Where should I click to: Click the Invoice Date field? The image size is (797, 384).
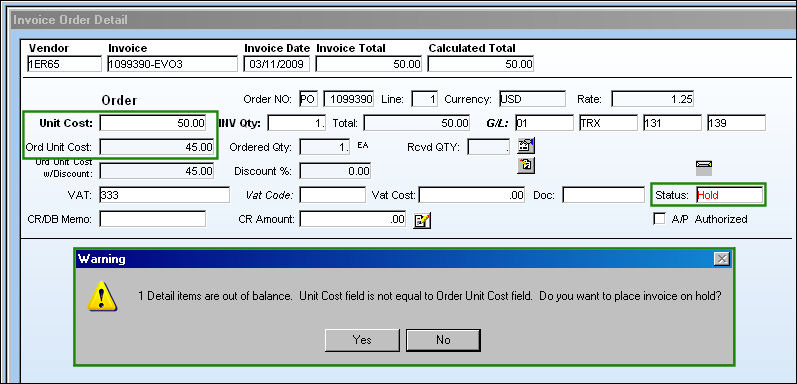tap(277, 64)
